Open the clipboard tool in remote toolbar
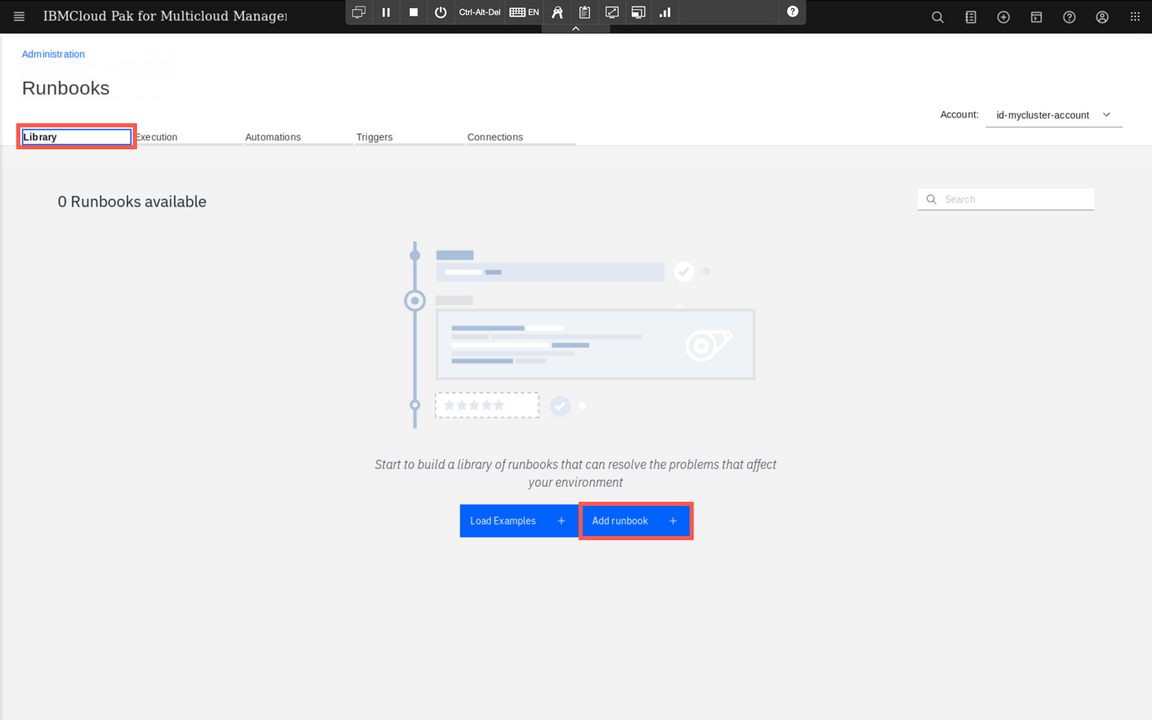The image size is (1152, 720). [x=585, y=12]
